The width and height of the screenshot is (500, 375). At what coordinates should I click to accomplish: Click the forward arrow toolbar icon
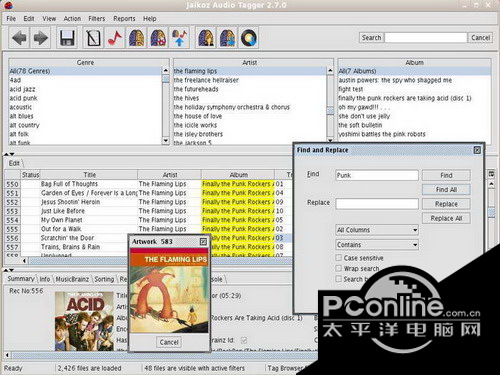pos(41,38)
